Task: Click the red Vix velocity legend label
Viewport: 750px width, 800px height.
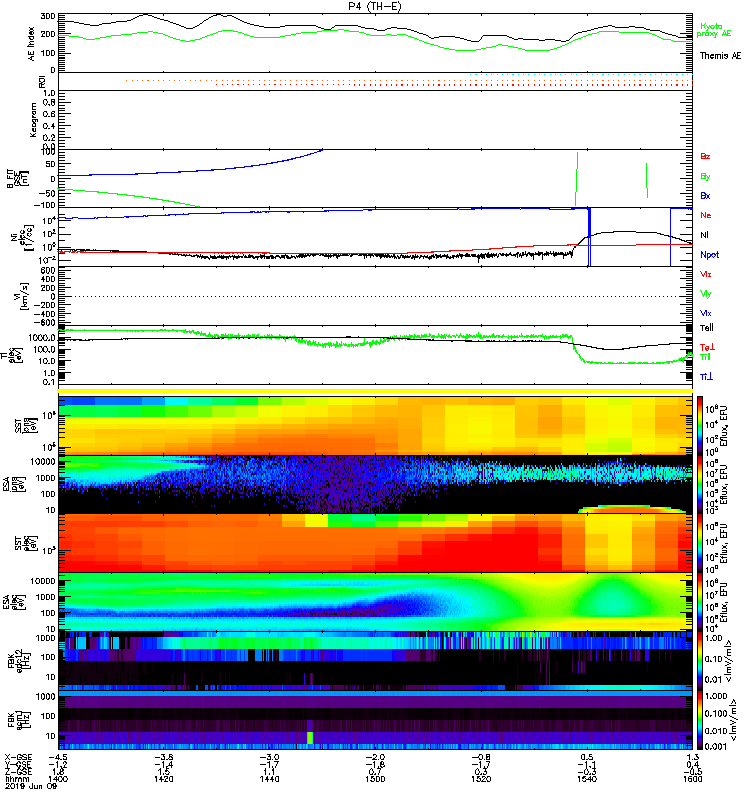Action: click(706, 274)
